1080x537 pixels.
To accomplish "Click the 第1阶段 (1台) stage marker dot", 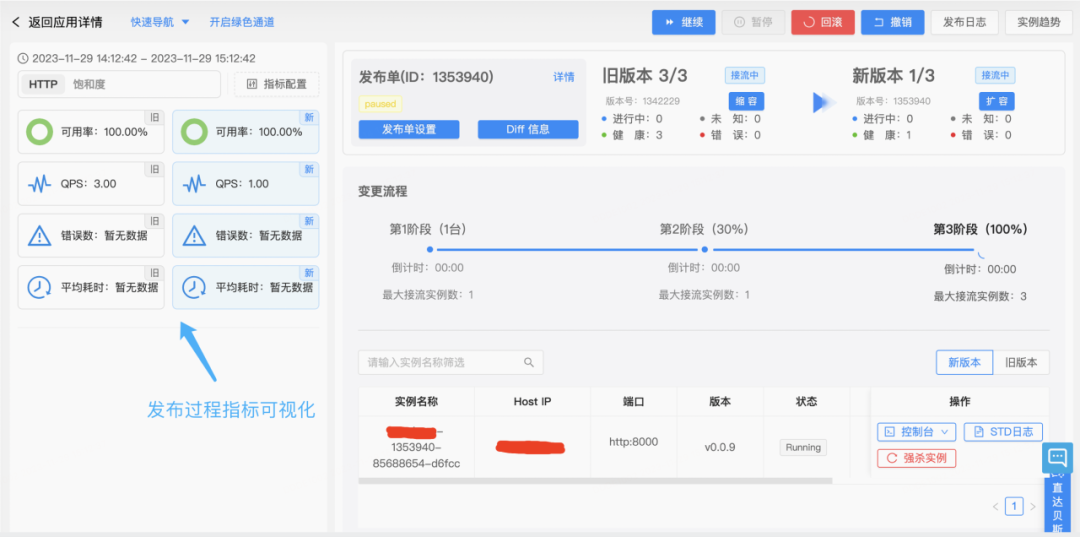I will pyautogui.click(x=430, y=249).
